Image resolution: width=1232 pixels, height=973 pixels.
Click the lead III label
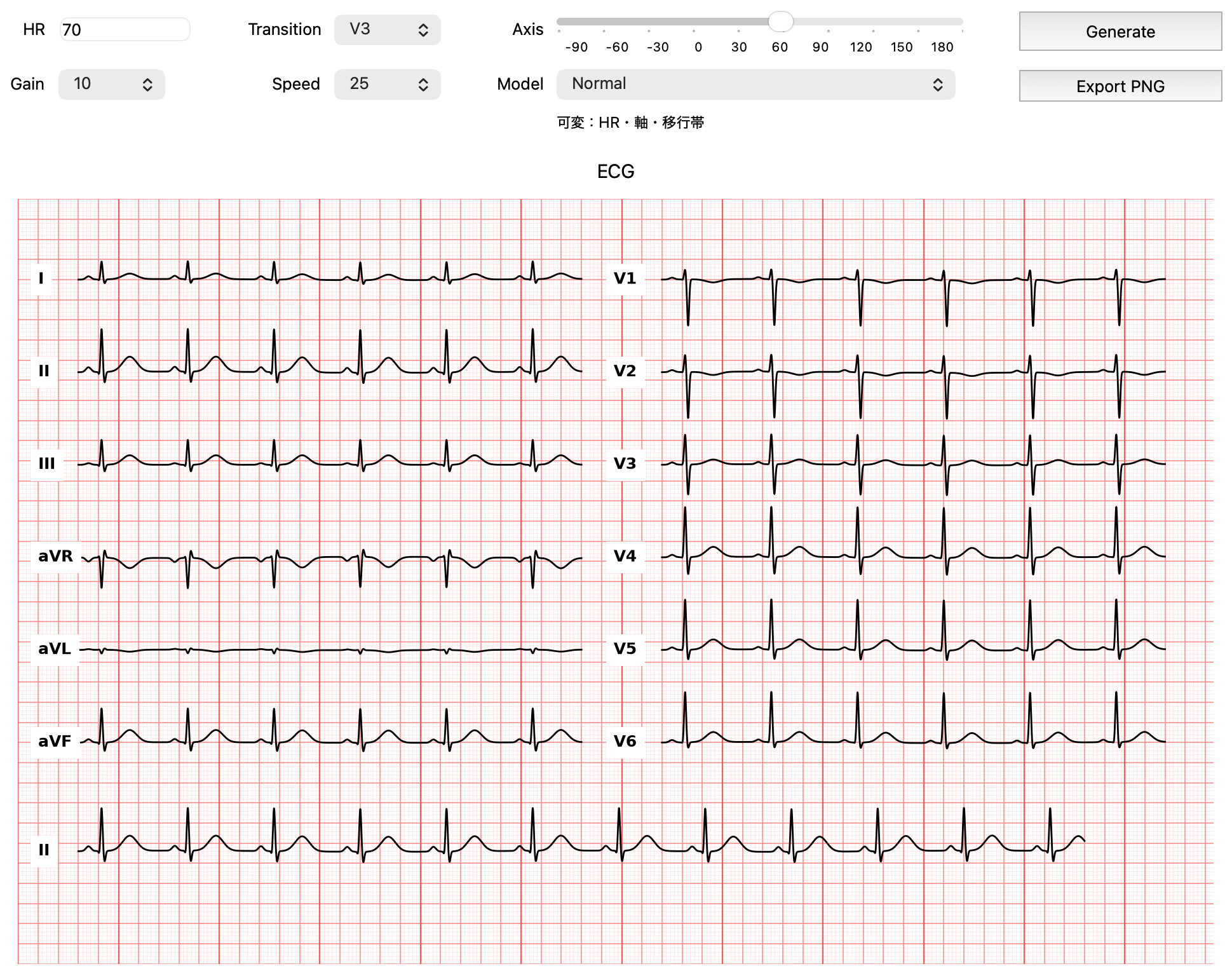pos(47,463)
